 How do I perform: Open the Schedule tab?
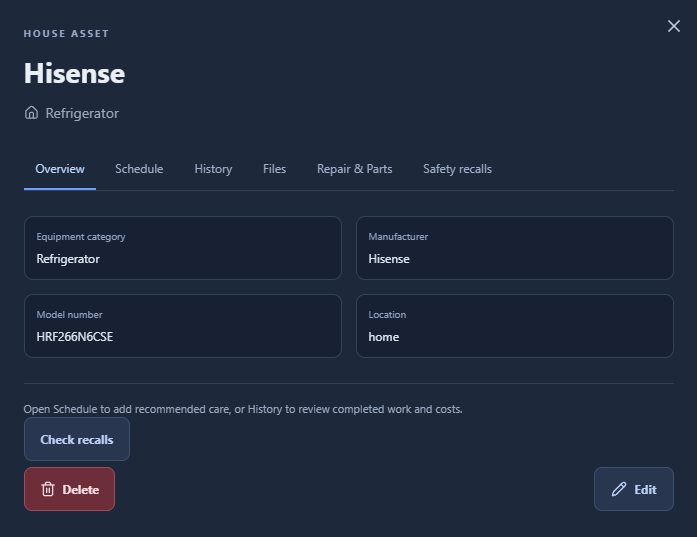pos(139,169)
